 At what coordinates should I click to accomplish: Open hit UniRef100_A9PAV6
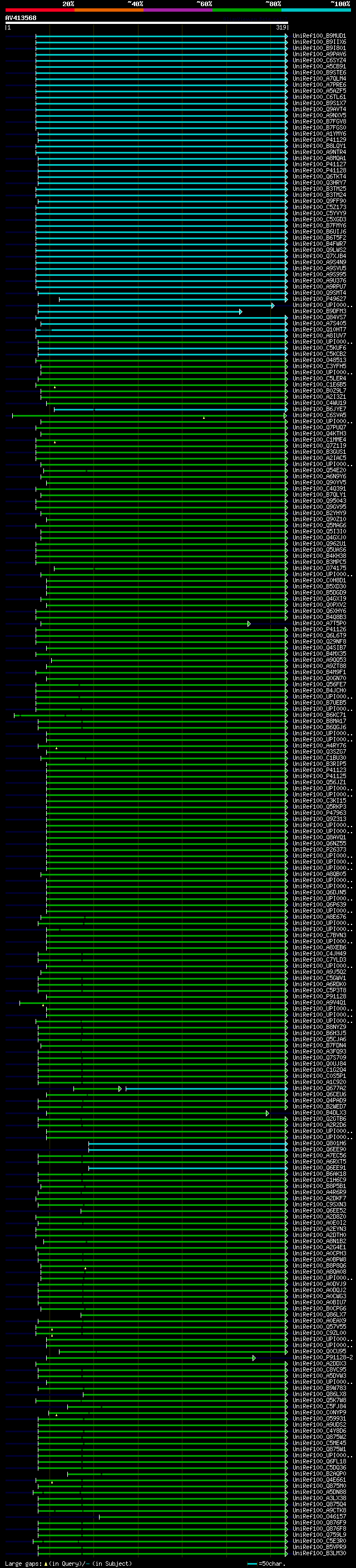coord(319,54)
